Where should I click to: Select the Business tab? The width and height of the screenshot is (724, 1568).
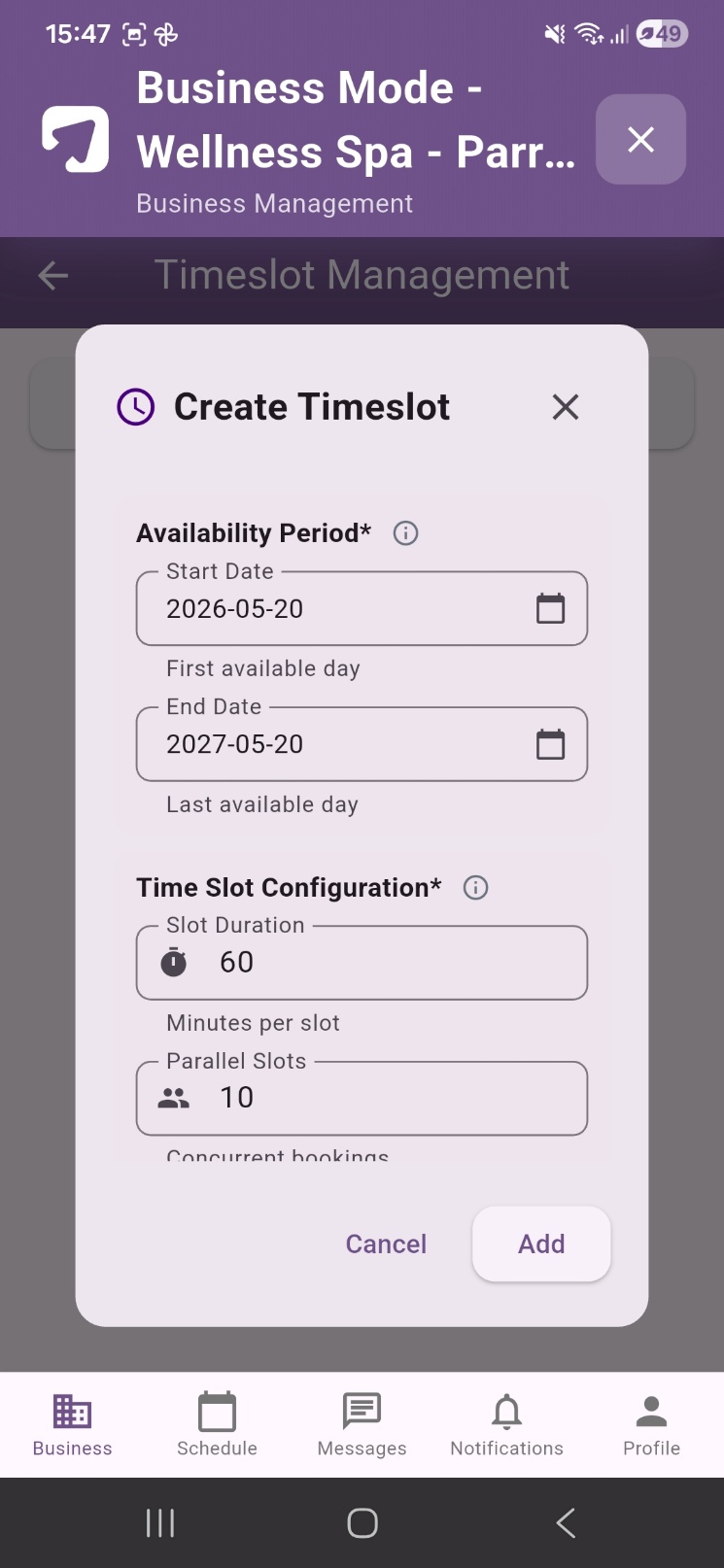[72, 1424]
